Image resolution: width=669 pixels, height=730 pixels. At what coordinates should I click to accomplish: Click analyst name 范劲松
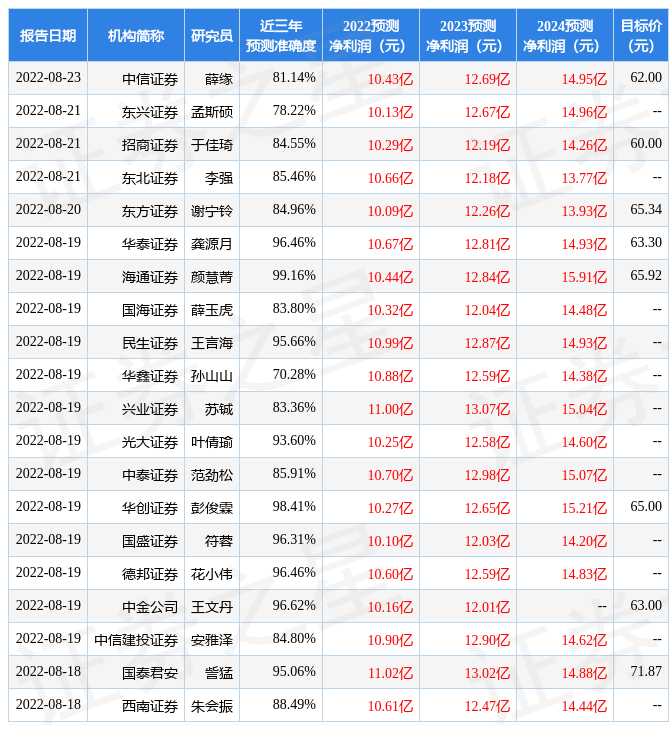(x=212, y=475)
